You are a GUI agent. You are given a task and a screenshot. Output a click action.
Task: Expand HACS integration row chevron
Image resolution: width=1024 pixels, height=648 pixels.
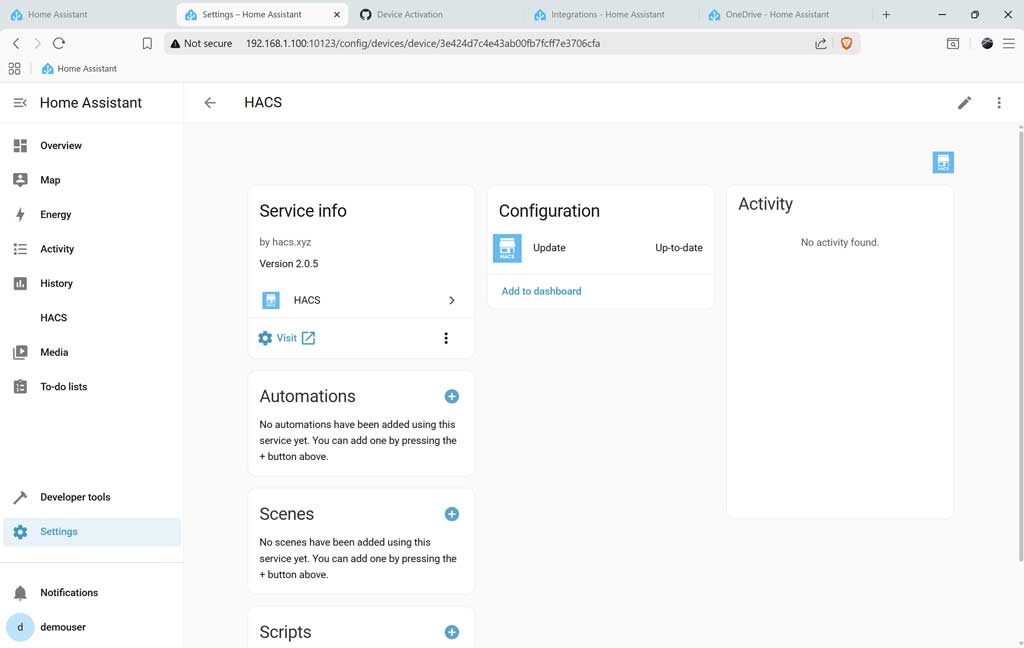click(x=451, y=300)
